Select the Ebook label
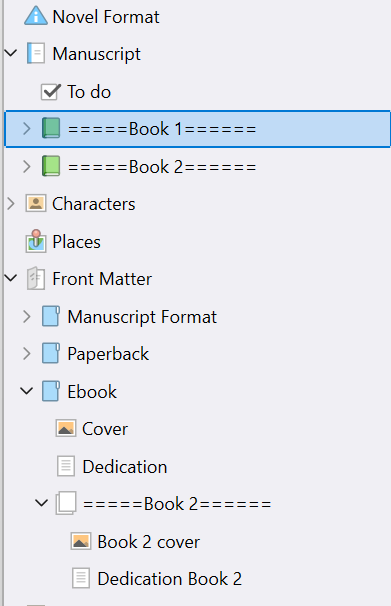391x606 pixels. coord(92,392)
